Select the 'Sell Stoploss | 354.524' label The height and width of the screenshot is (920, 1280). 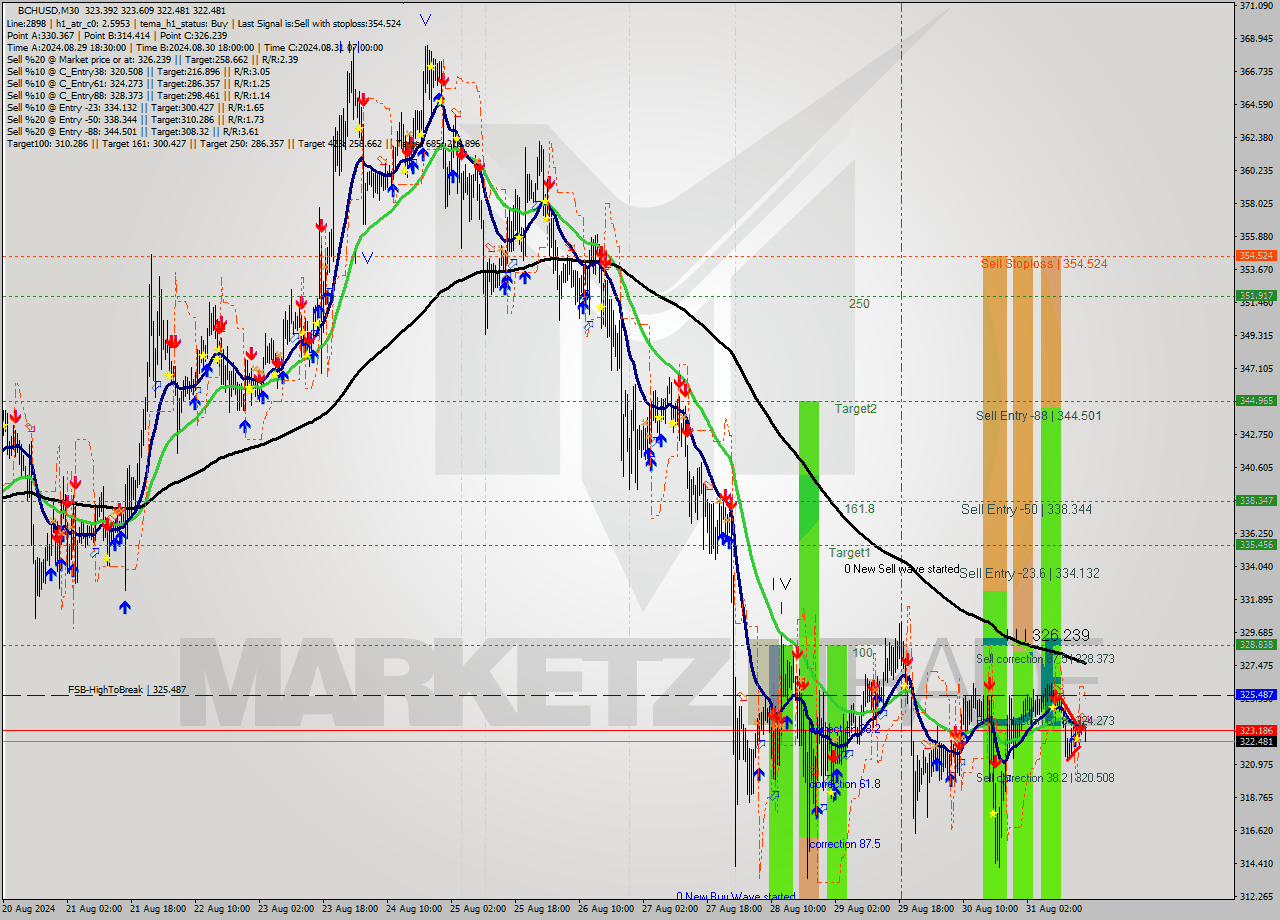[1044, 264]
